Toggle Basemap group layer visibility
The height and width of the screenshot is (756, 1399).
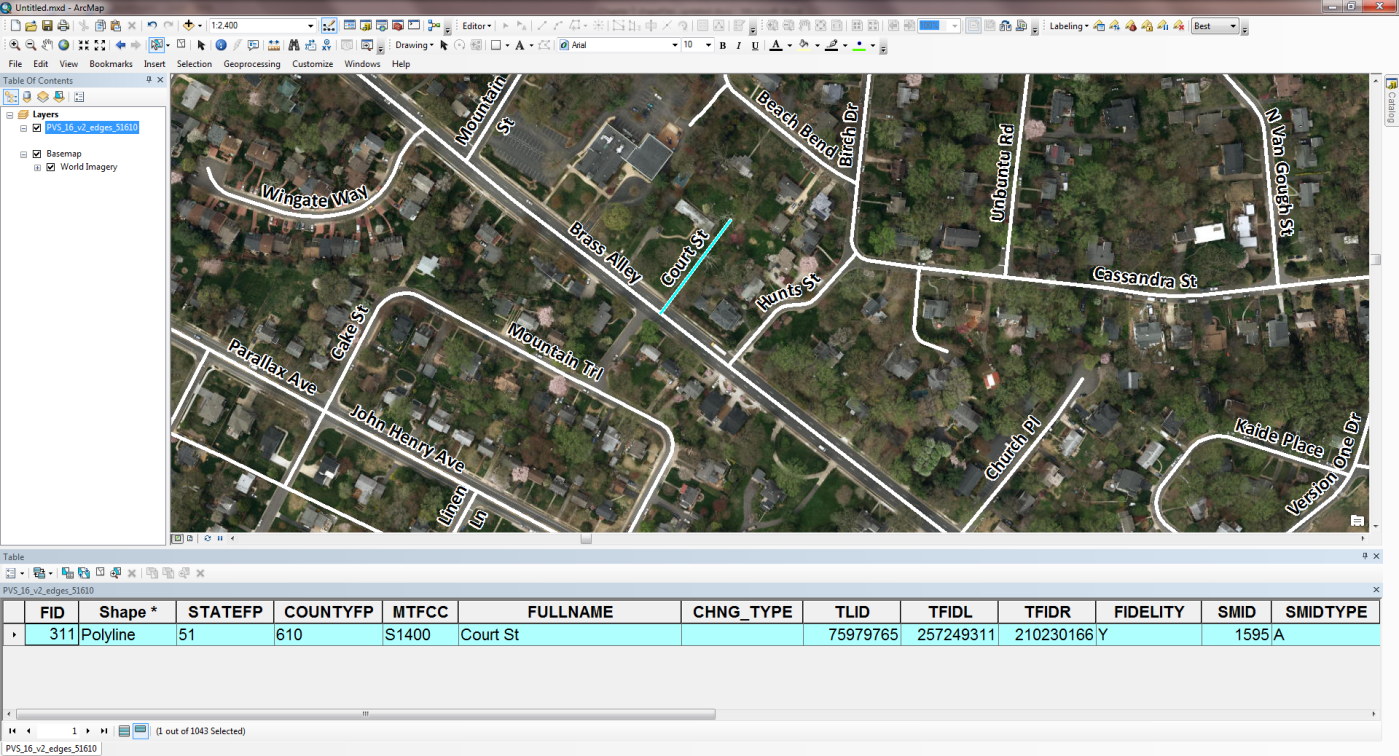(37, 154)
